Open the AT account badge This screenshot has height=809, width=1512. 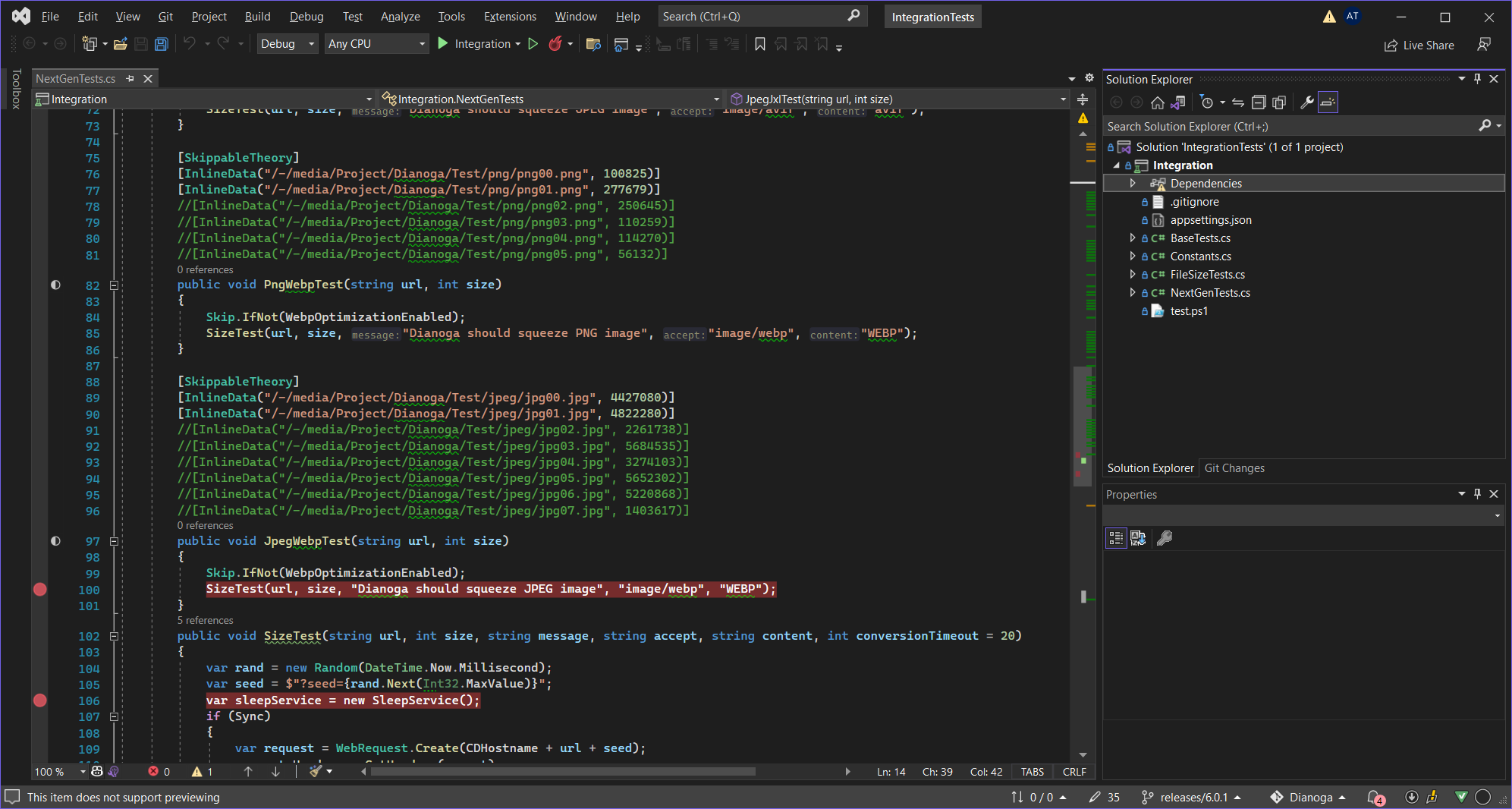[1353, 16]
